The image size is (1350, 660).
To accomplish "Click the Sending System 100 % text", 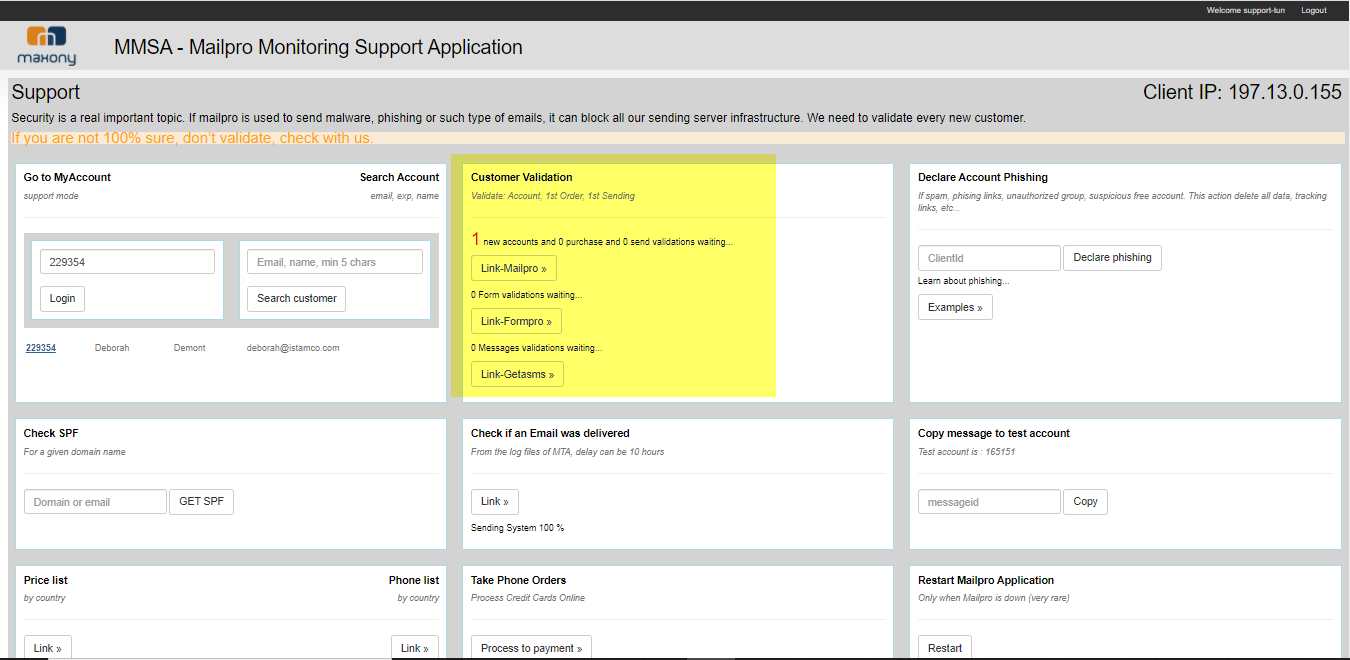I will tap(517, 527).
